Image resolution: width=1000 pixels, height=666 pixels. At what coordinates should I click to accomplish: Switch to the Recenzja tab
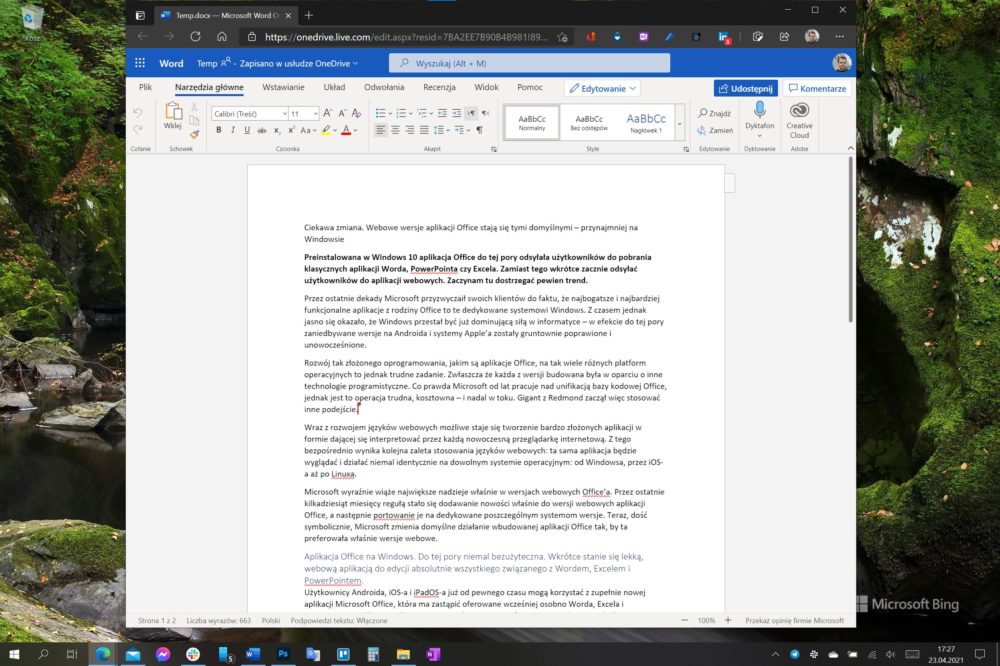pyautogui.click(x=439, y=87)
